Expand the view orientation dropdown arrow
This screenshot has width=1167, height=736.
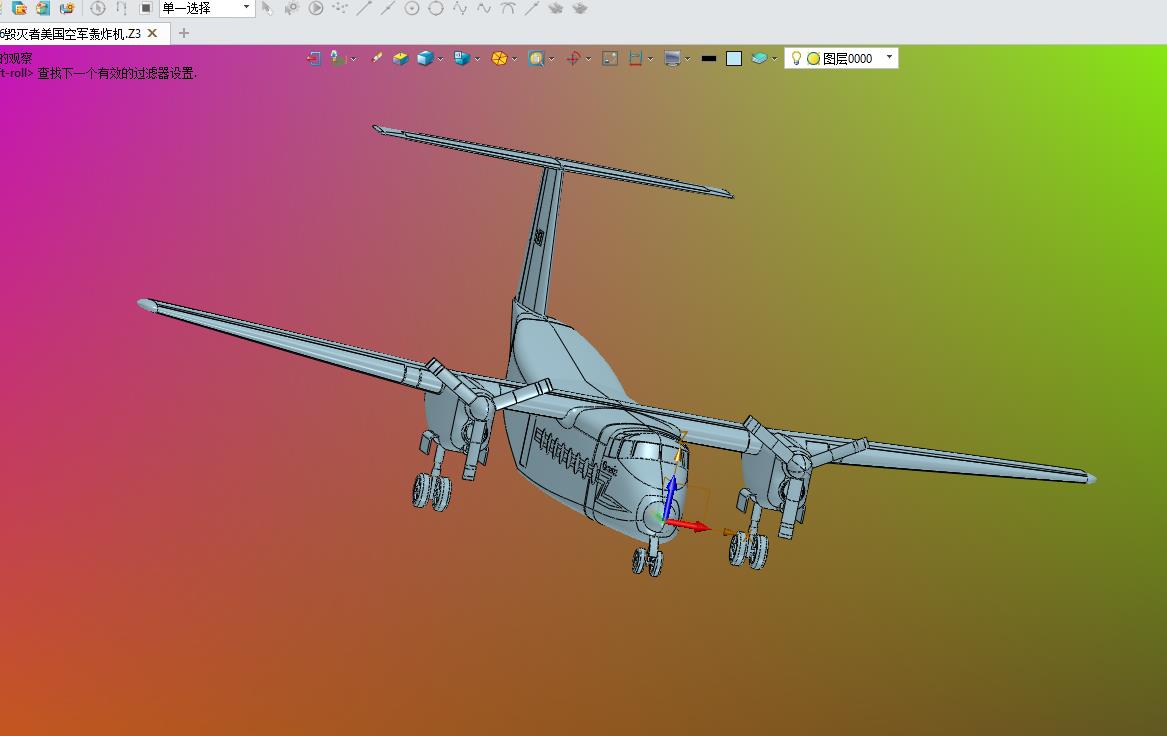pos(477,59)
